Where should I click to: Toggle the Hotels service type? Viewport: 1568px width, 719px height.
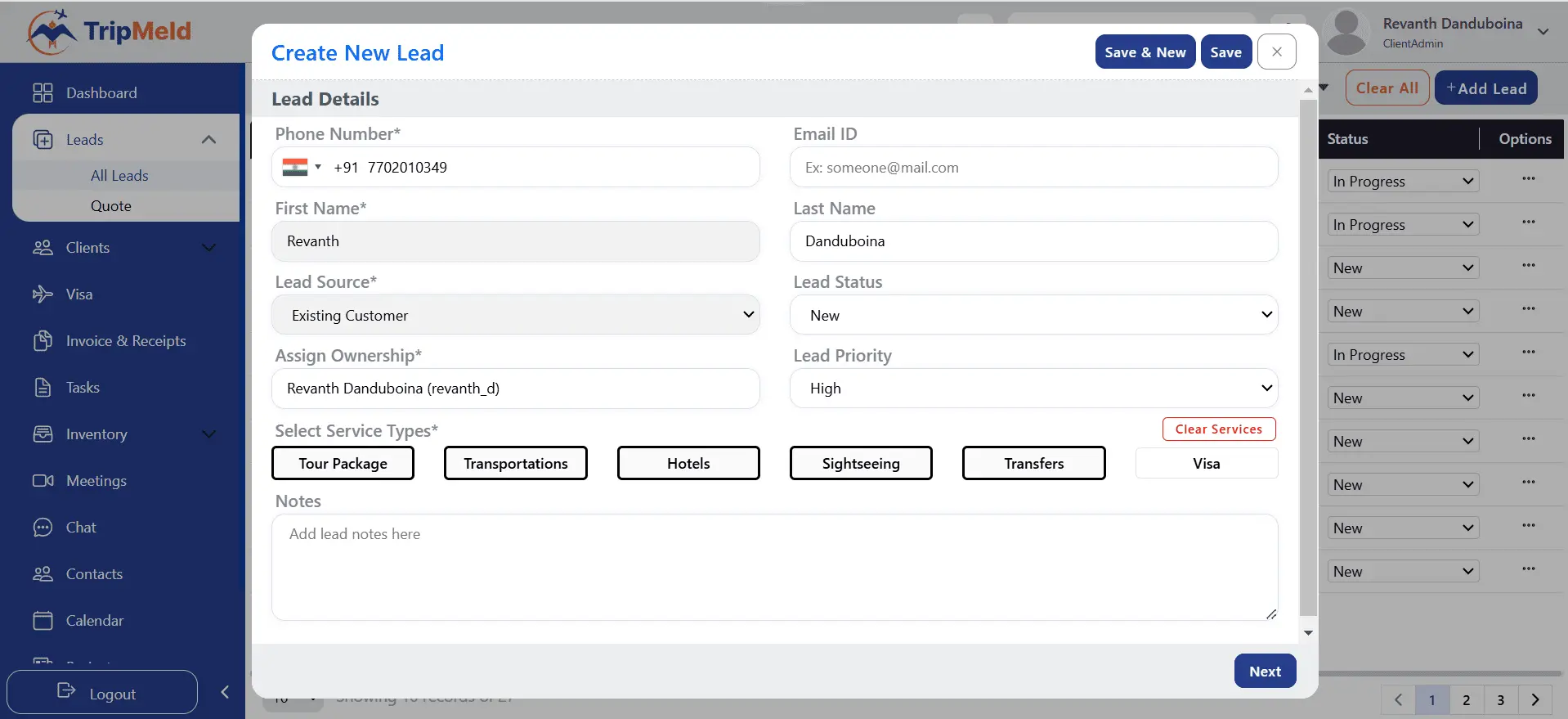688,463
